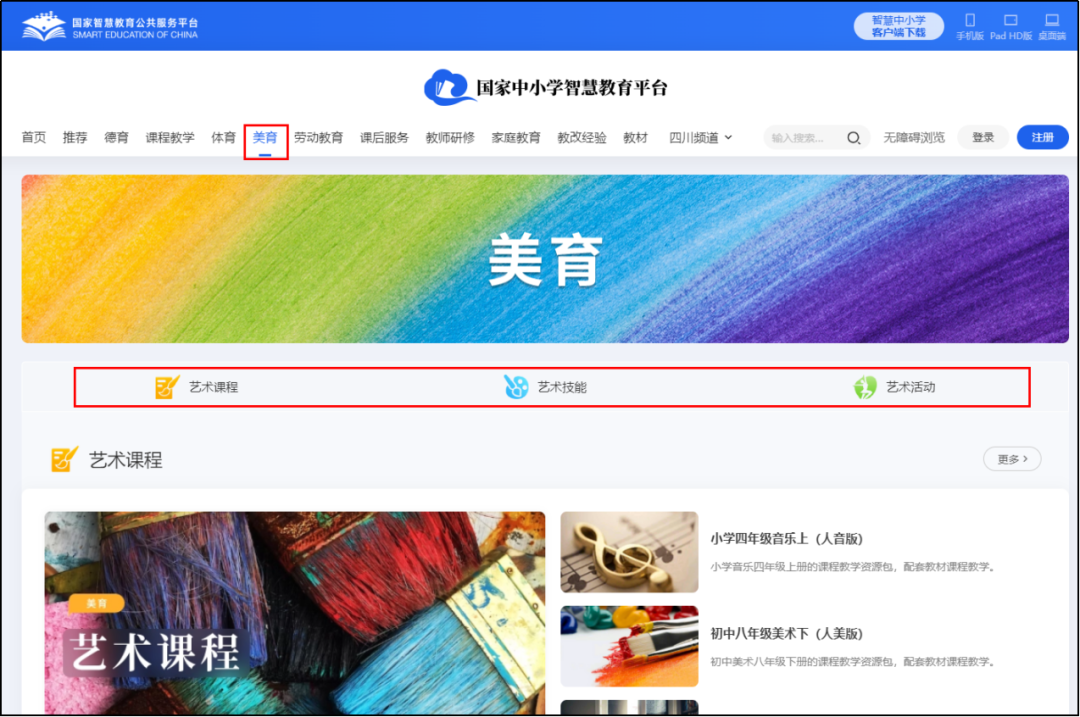Switch to the 课程教学 tab
Screen dimensions: 1080x717
(x=171, y=137)
